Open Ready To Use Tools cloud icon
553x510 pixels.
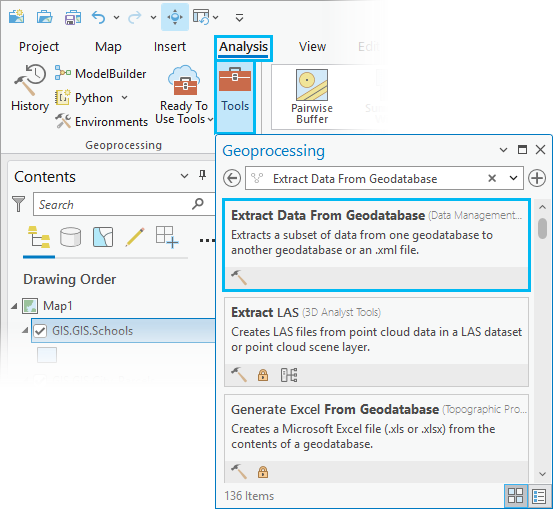[184, 80]
